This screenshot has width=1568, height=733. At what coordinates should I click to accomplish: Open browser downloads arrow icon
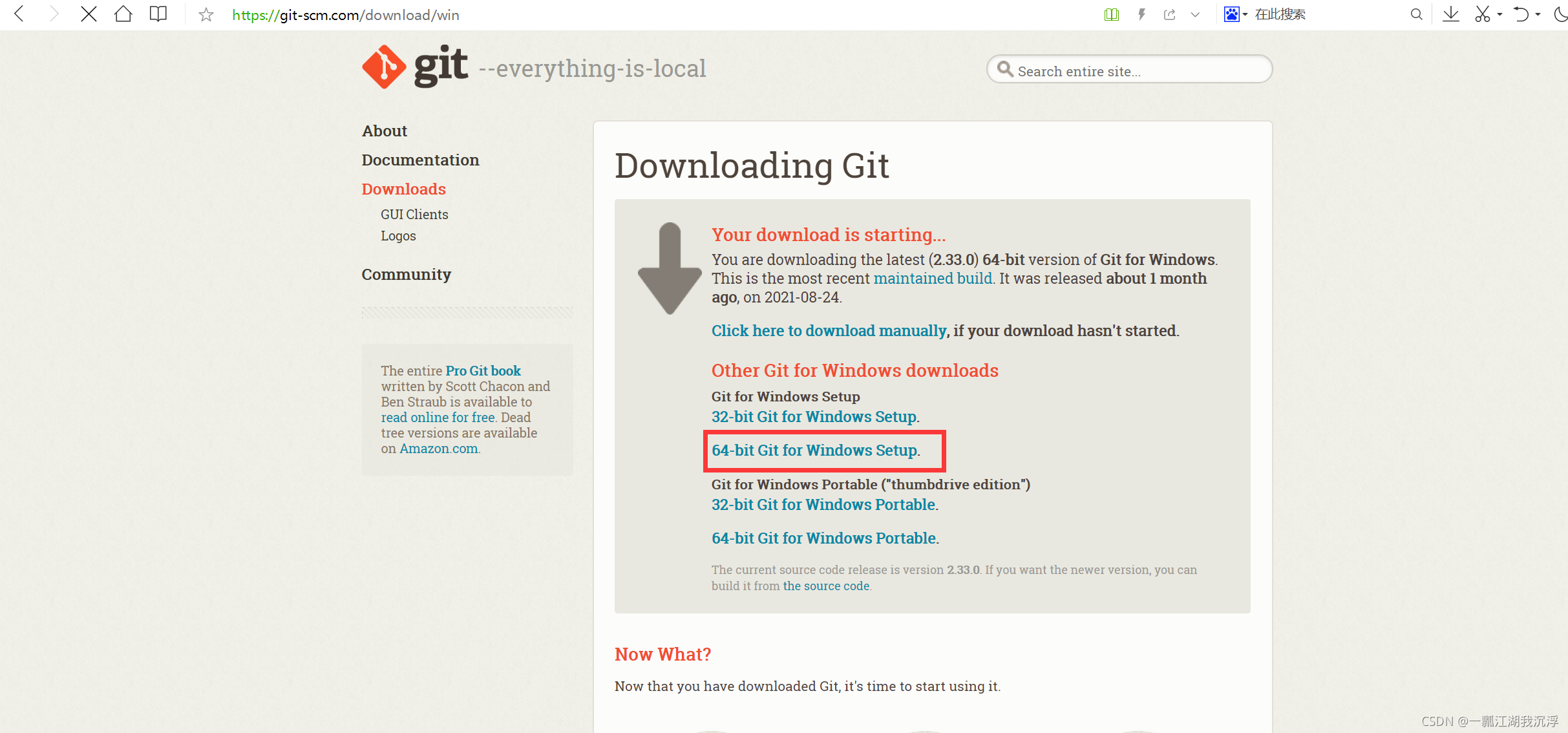[x=1450, y=14]
